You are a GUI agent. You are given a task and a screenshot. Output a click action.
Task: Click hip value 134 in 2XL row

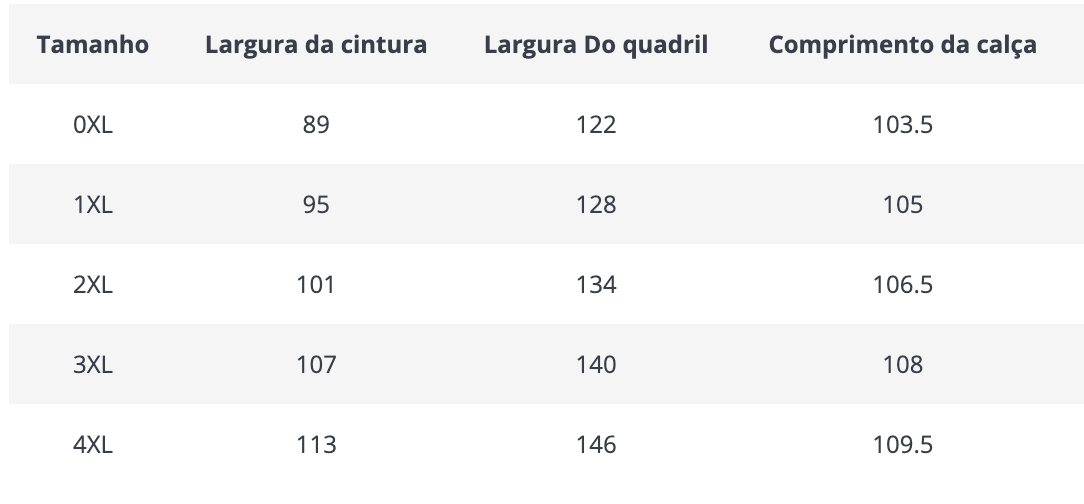coord(596,284)
